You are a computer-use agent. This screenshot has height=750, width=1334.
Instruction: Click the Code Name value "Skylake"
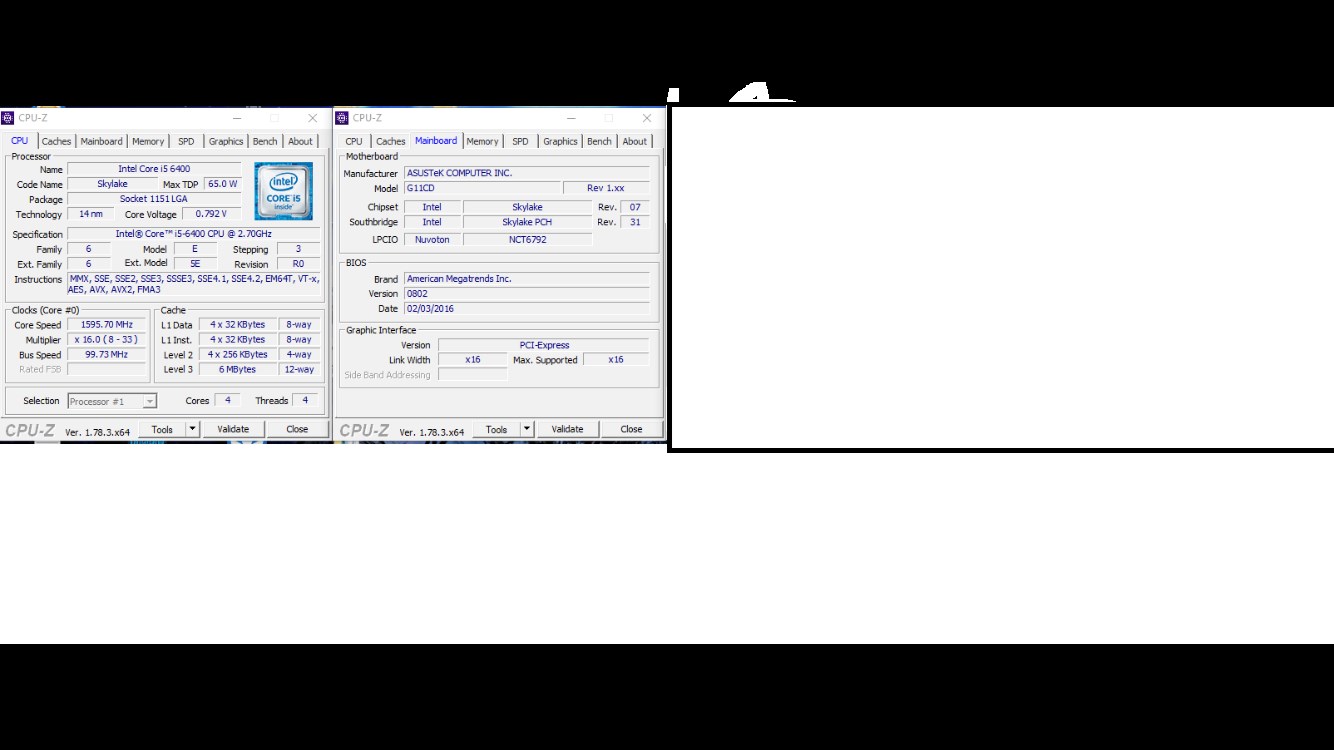(x=112, y=184)
